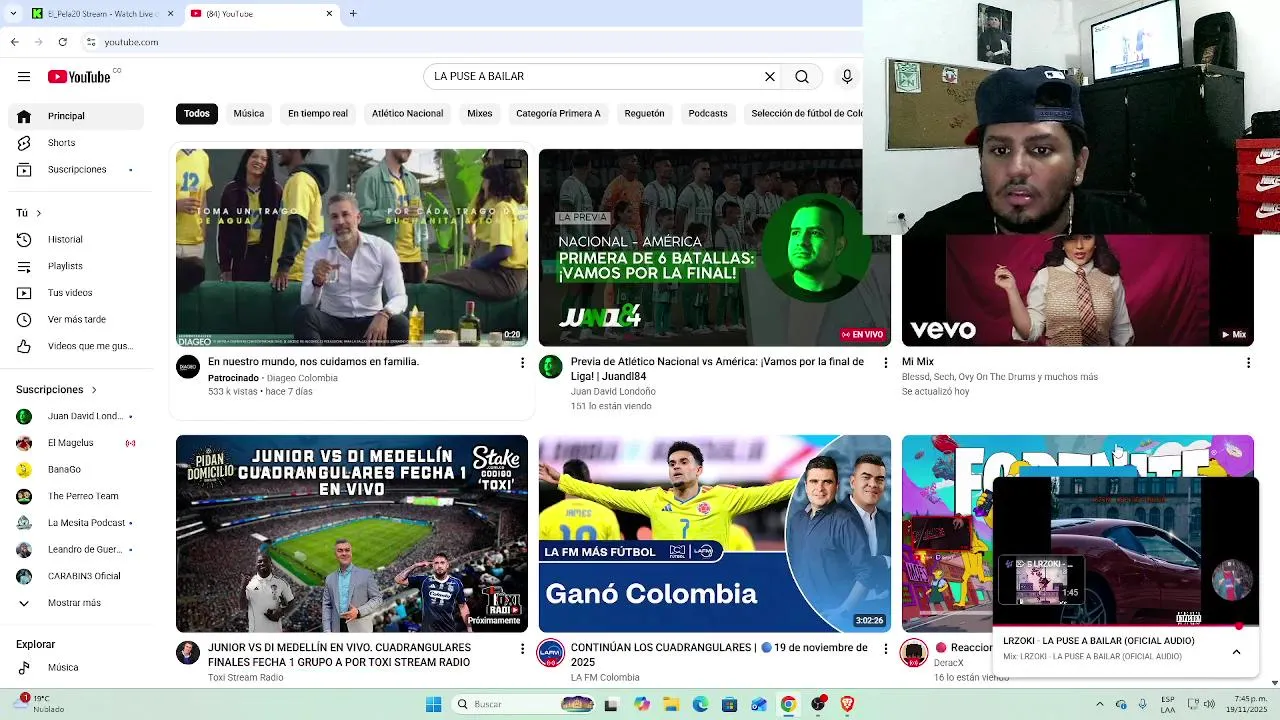Image resolution: width=1280 pixels, height=720 pixels.
Task: Open options menu for Previa de Atlético Nacional video
Action: [885, 362]
